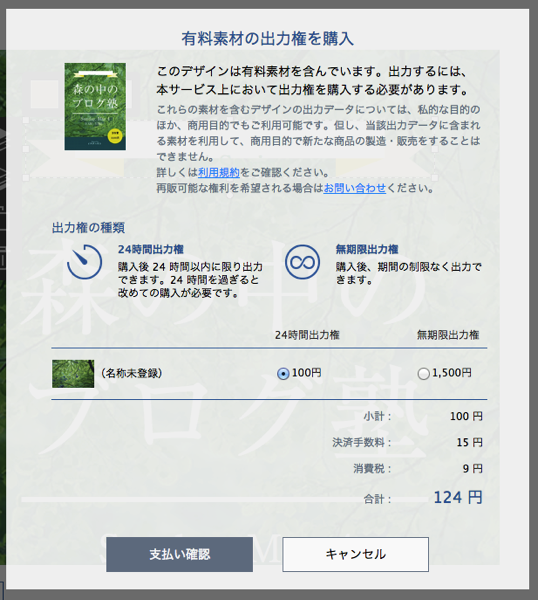
Task: Click the 小計 100 円 value
Action: (466, 416)
